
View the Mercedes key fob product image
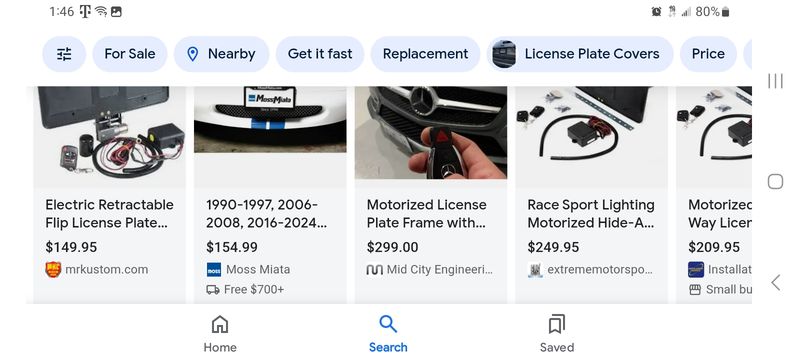click(431, 133)
